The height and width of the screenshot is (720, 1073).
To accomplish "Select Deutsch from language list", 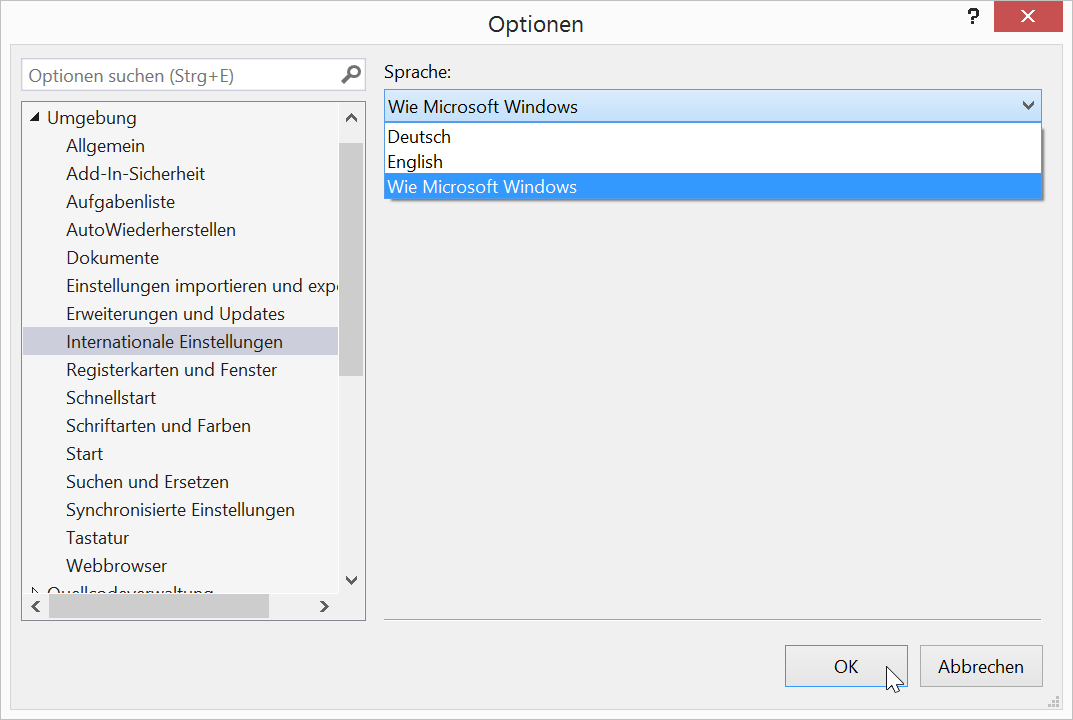I will (420, 137).
